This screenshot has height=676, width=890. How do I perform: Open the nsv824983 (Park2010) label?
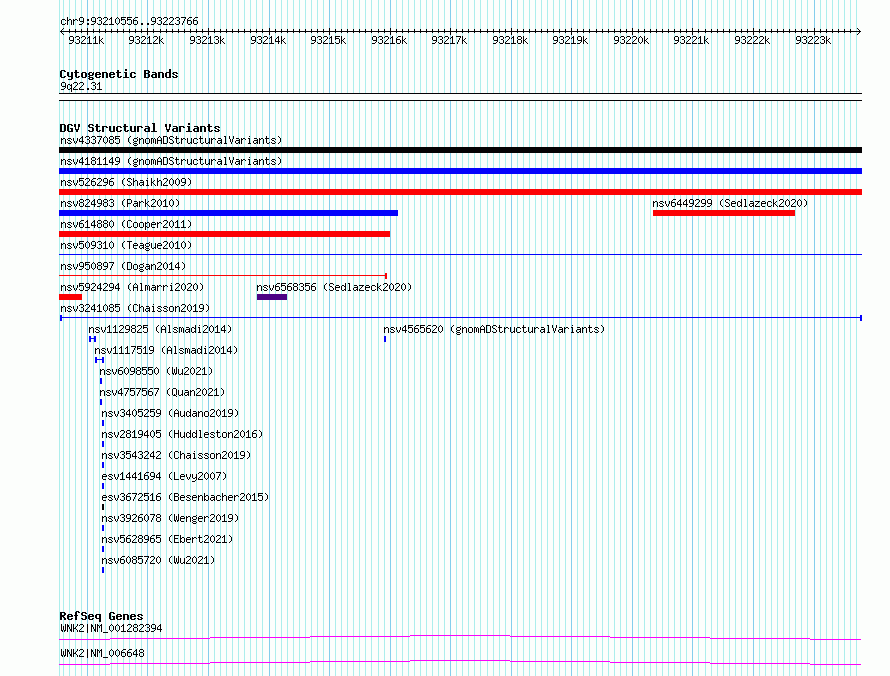click(x=120, y=203)
